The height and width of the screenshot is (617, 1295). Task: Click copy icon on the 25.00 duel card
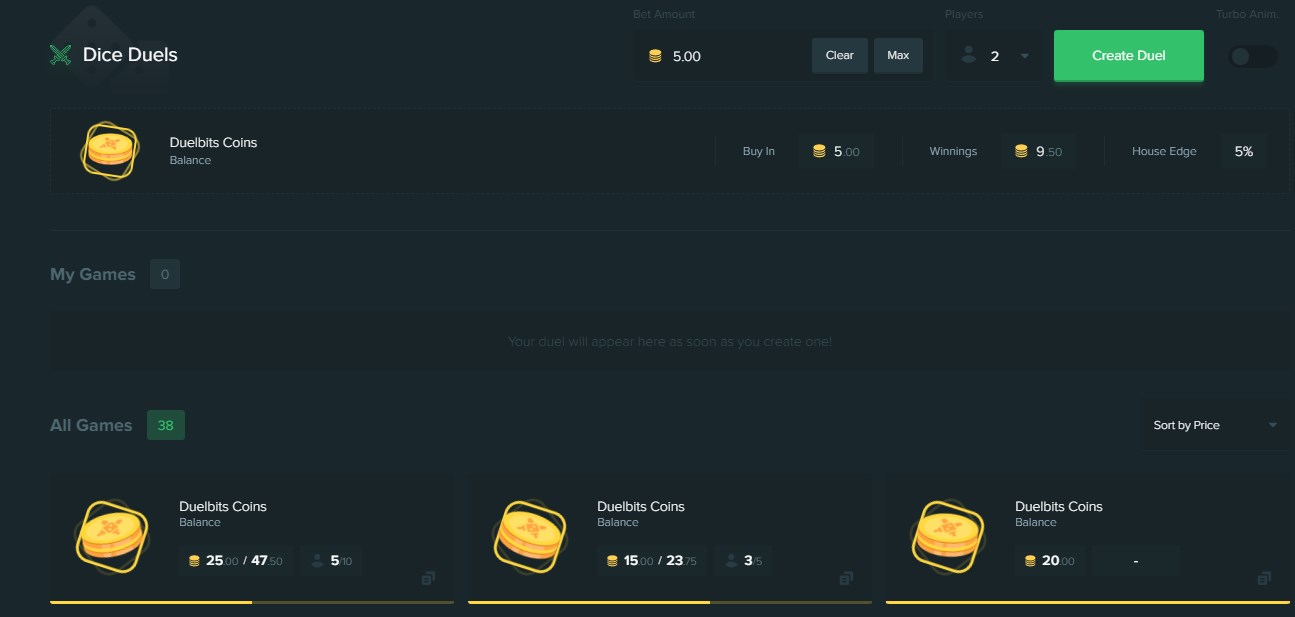click(x=428, y=578)
